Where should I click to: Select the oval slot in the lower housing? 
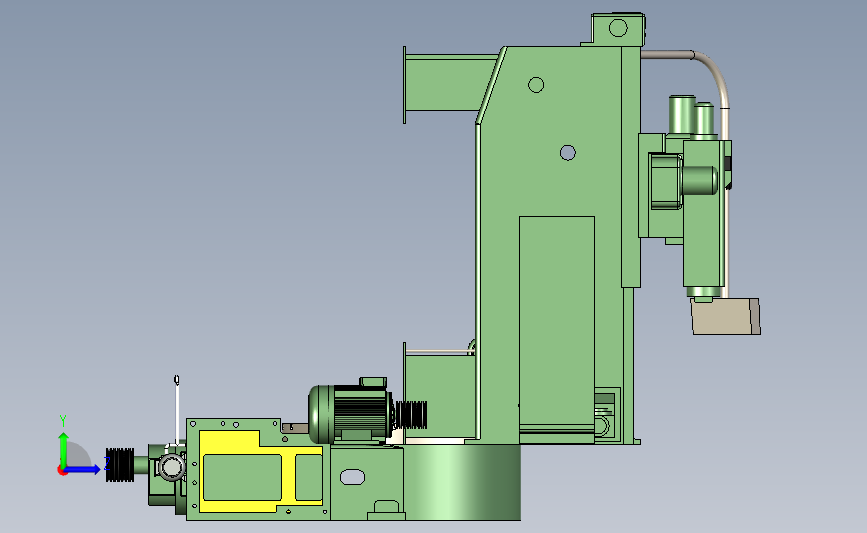[352, 477]
